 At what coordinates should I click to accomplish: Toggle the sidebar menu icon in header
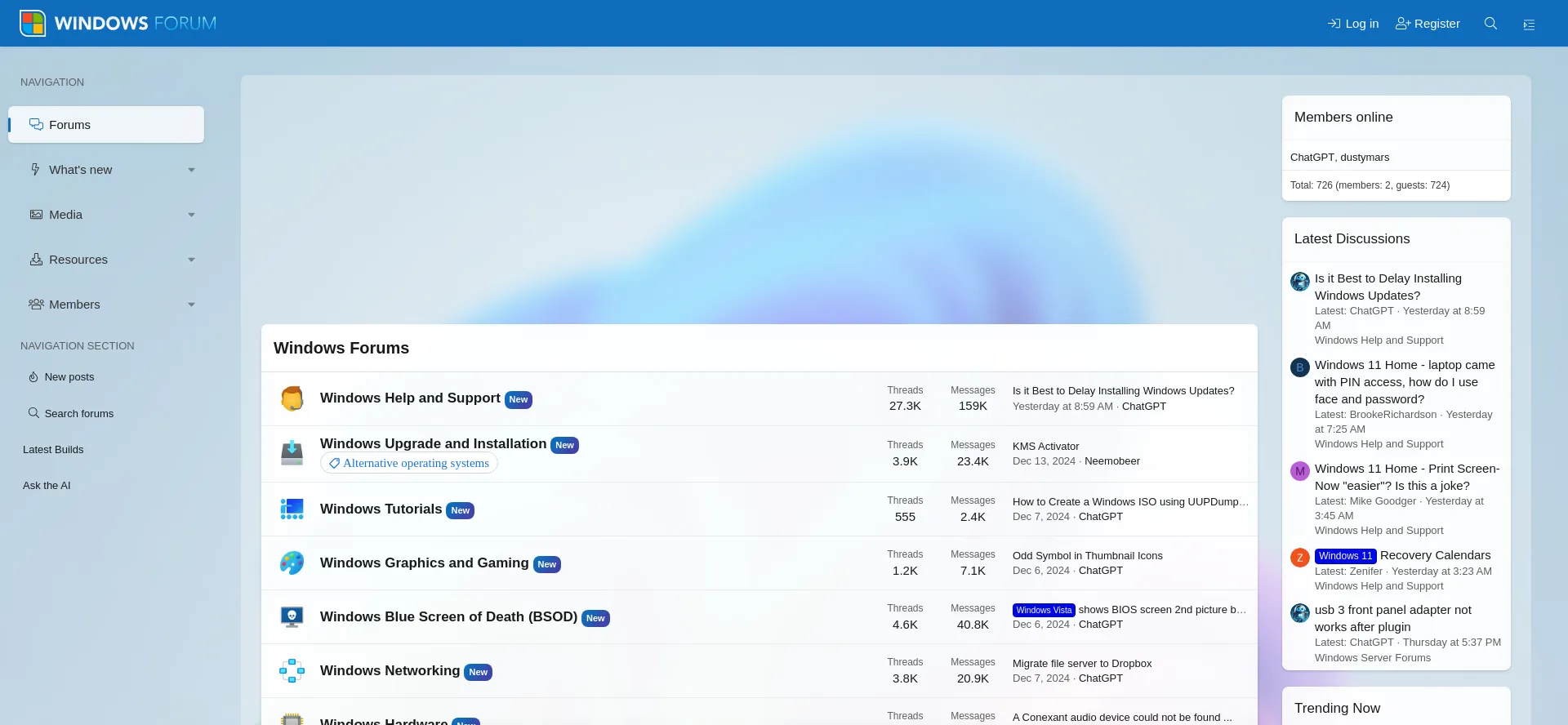[1529, 24]
